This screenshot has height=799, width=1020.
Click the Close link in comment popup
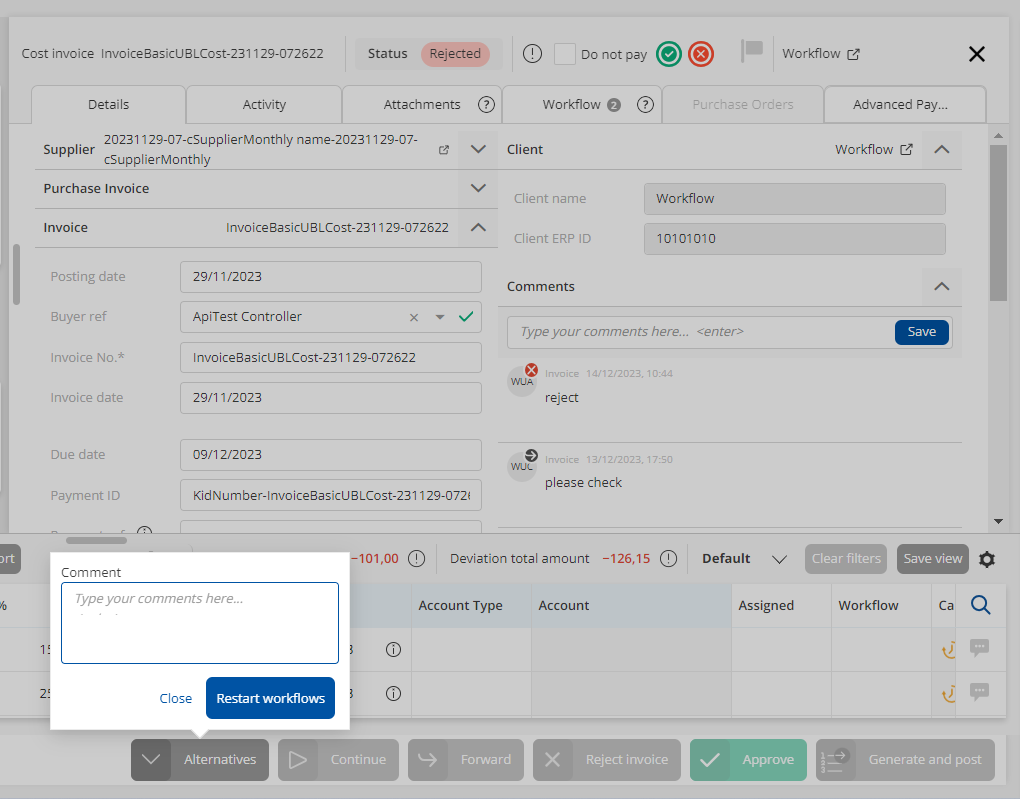pos(176,698)
